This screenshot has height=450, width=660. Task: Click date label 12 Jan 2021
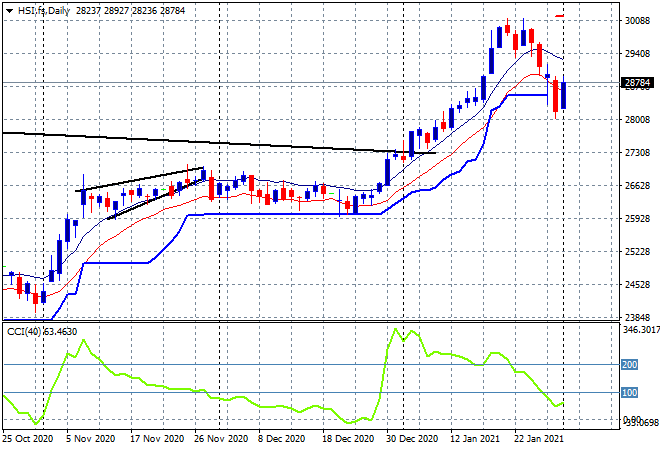pyautogui.click(x=475, y=439)
